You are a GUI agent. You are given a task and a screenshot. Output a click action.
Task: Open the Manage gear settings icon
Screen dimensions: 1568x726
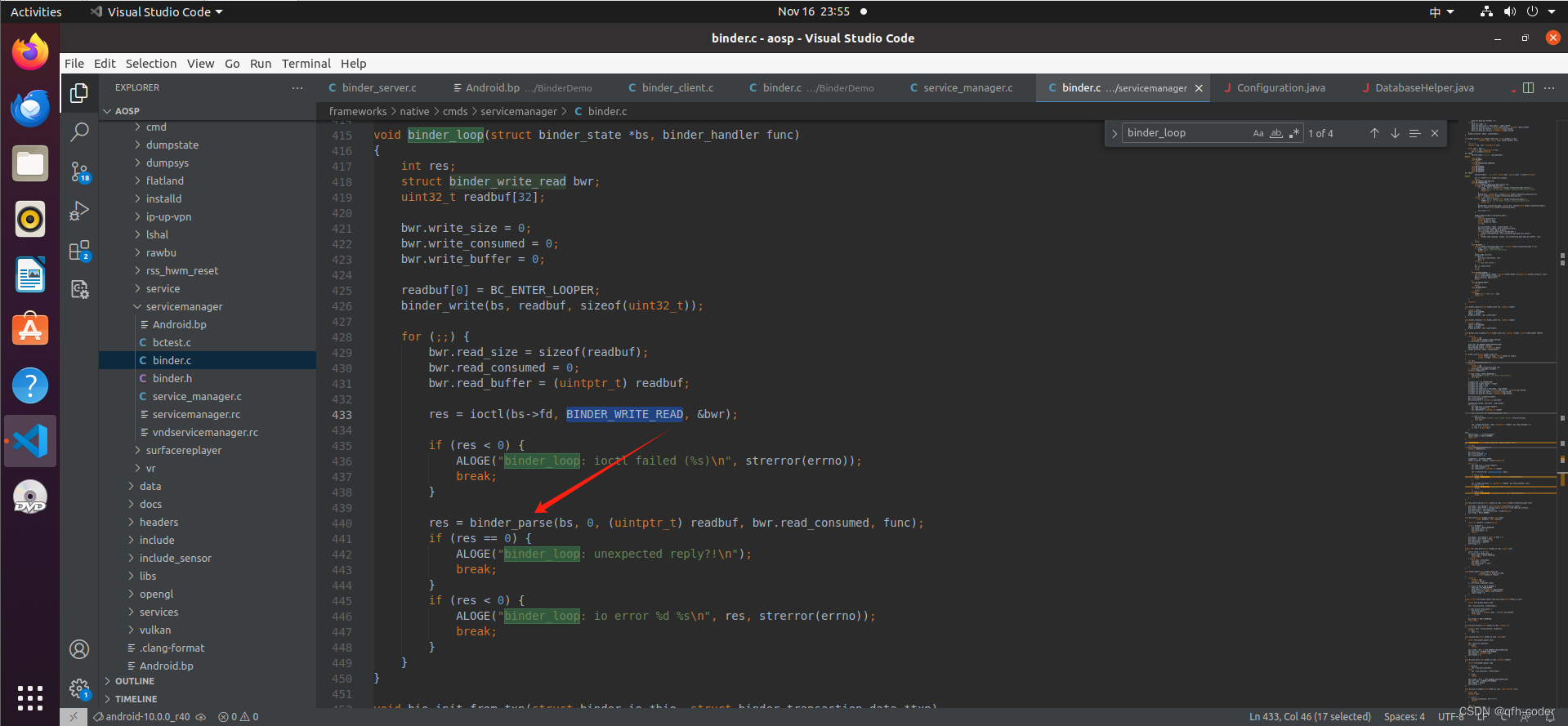[x=79, y=688]
